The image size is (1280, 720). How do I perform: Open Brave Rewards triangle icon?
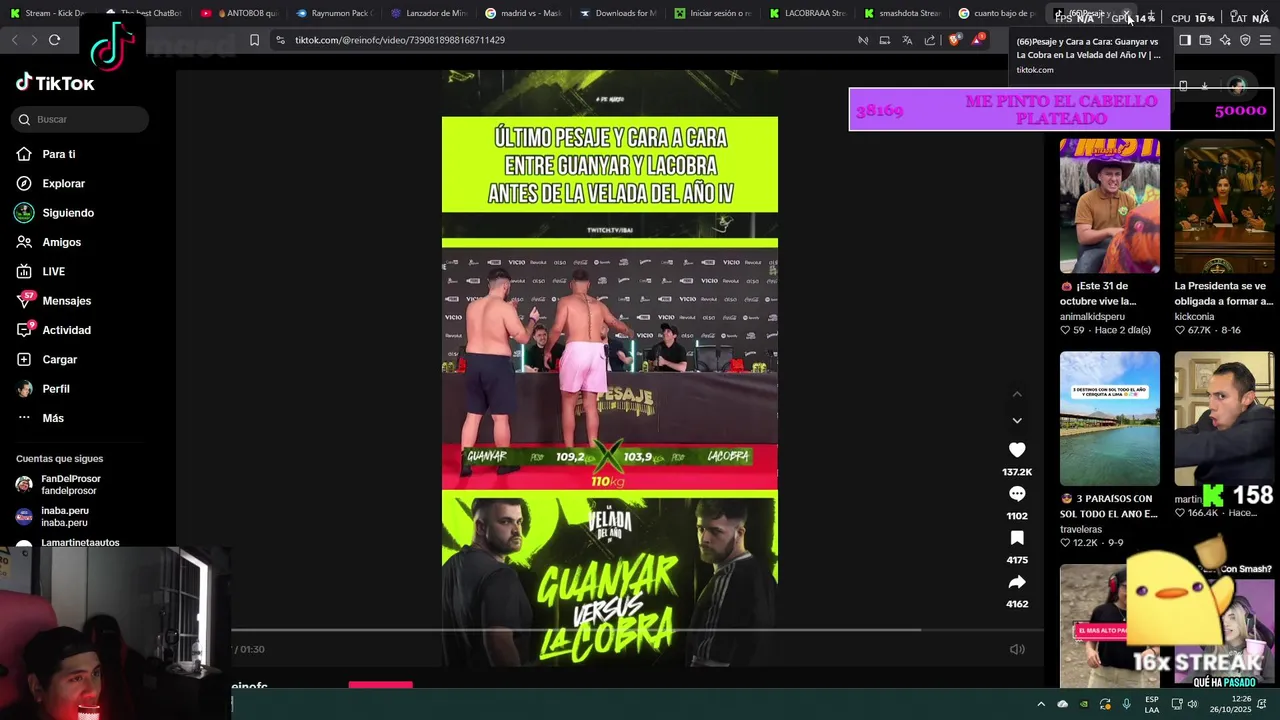click(x=977, y=40)
